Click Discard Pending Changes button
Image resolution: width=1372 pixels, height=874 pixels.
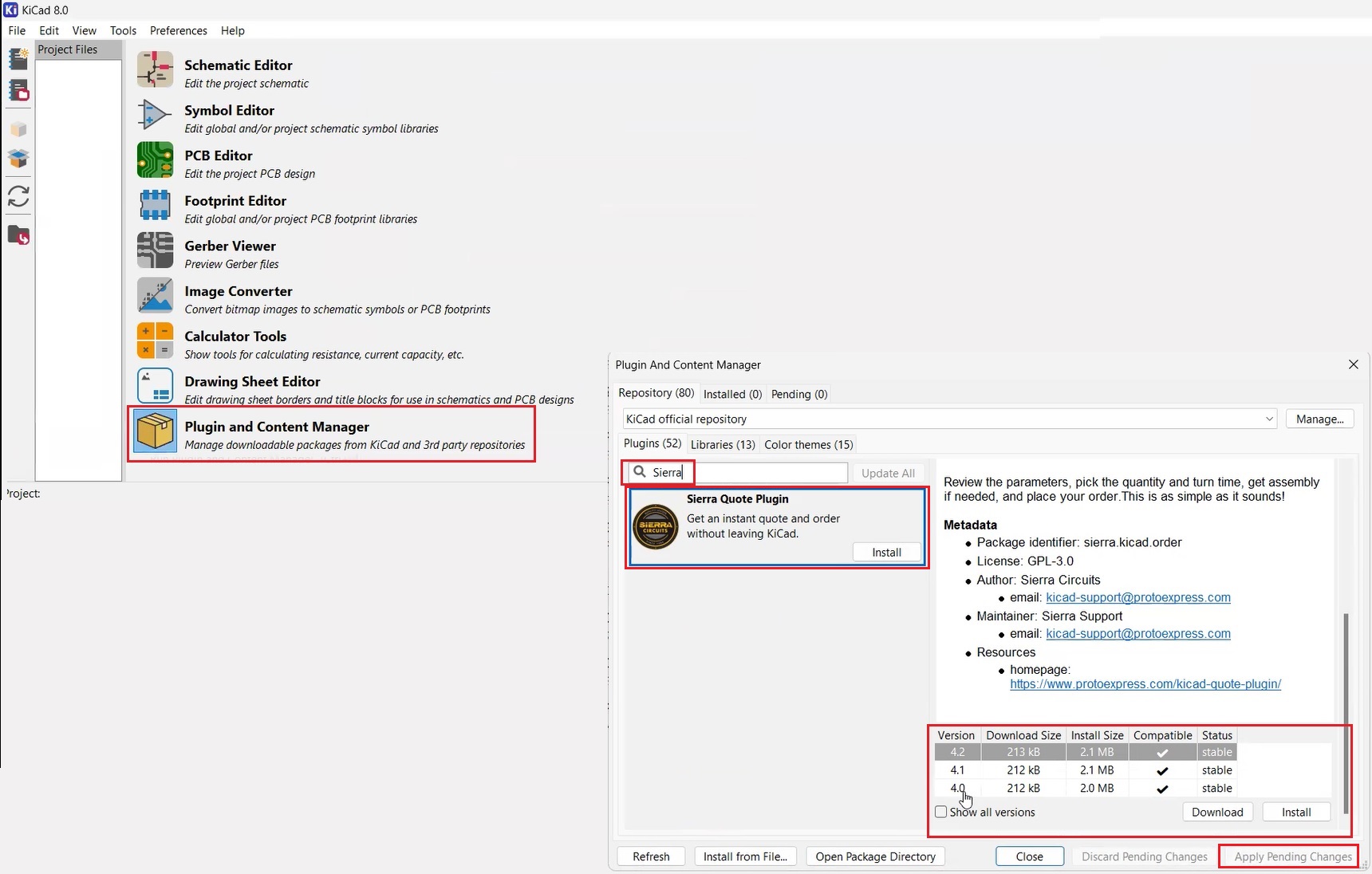click(x=1145, y=856)
